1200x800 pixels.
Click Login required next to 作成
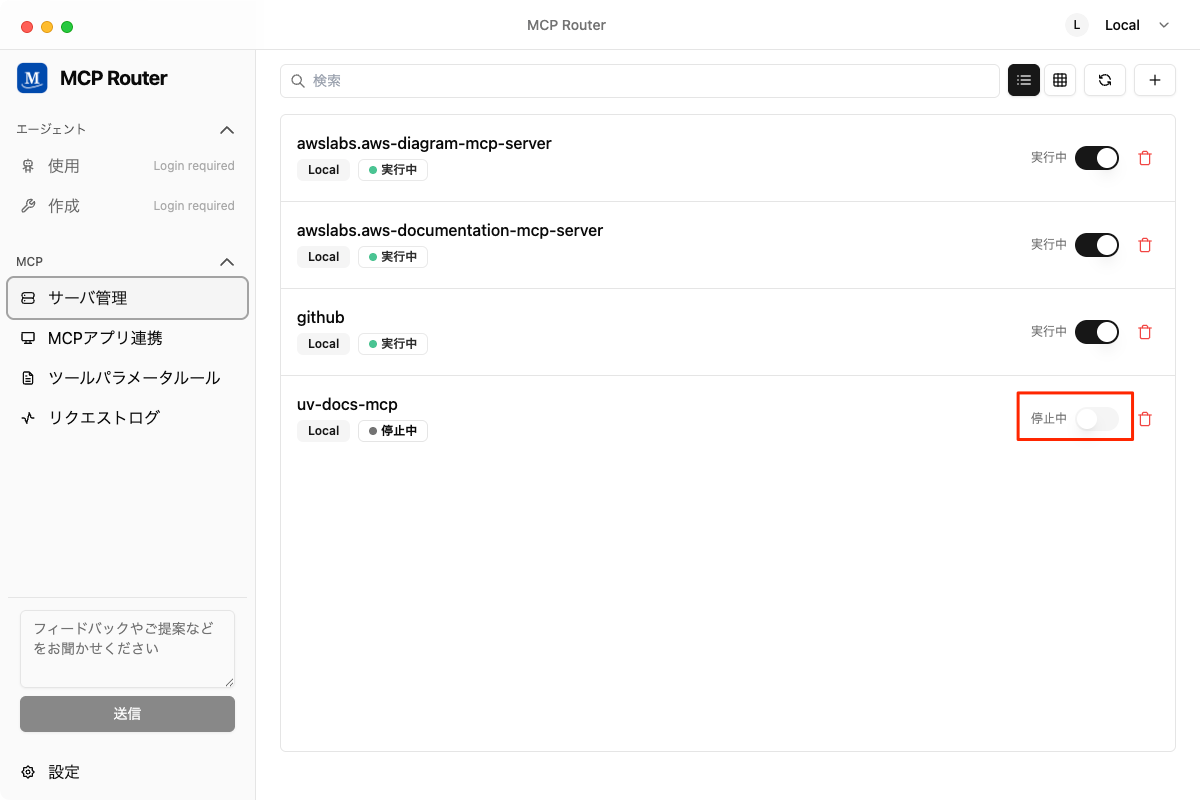pos(194,206)
